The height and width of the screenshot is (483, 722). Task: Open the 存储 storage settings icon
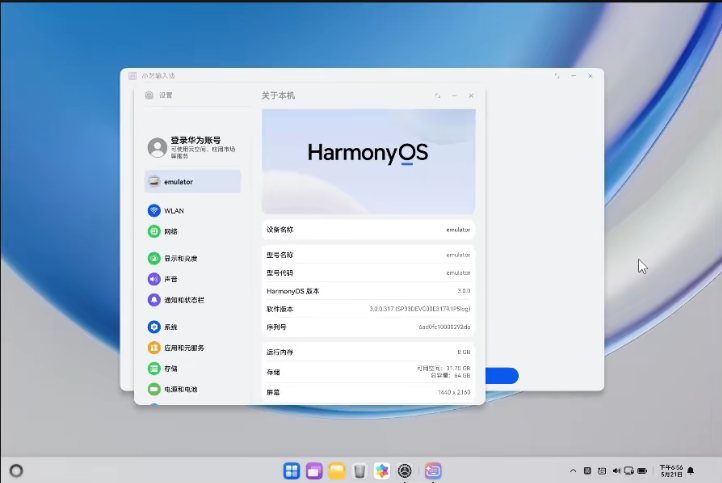[154, 368]
